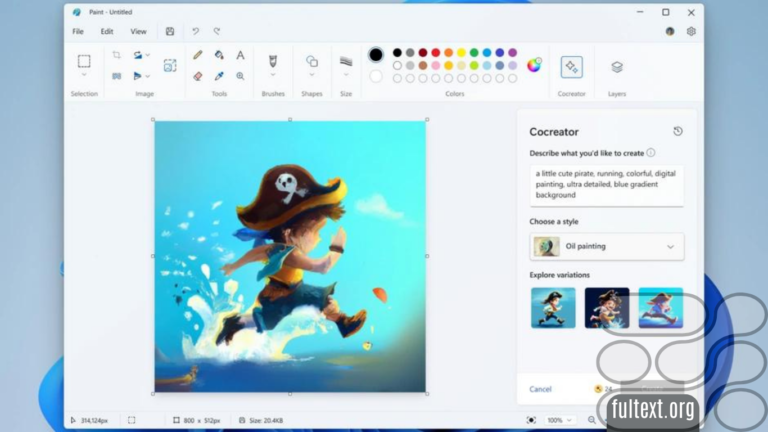Click the Cancel button in Cocreator
The height and width of the screenshot is (432, 768).
(540, 389)
